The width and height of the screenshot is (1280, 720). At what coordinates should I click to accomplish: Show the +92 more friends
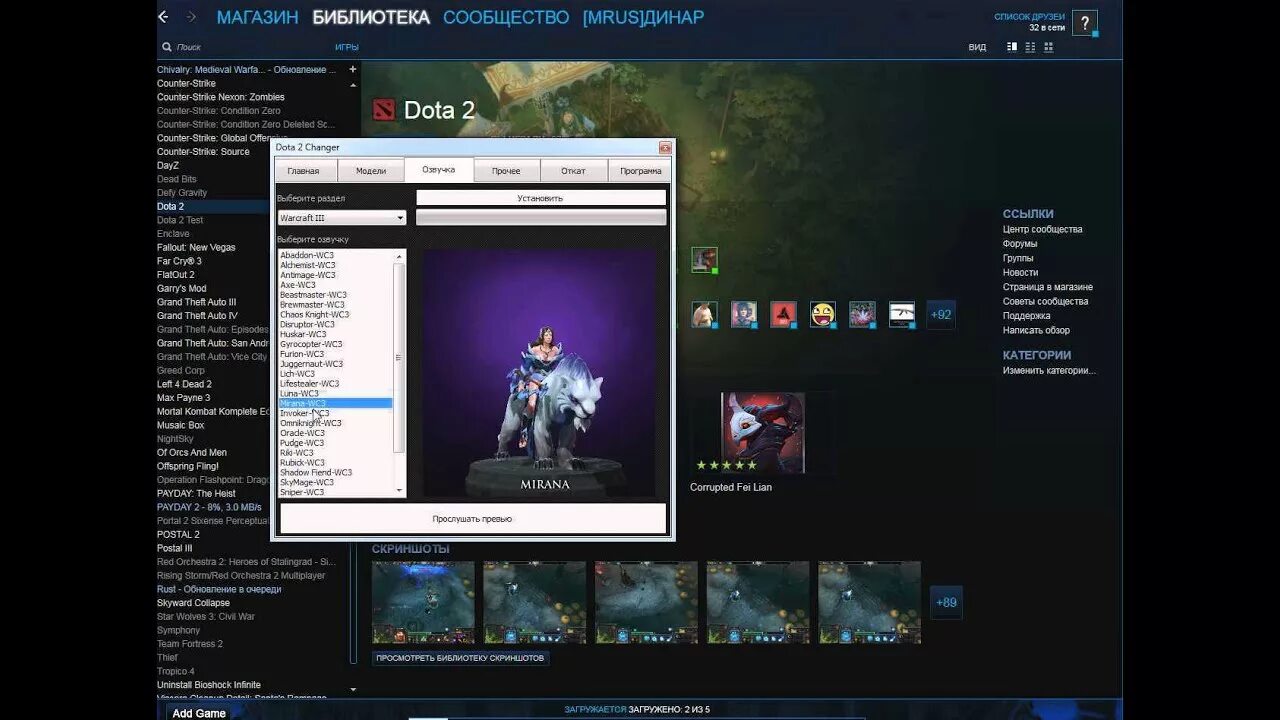tap(941, 314)
